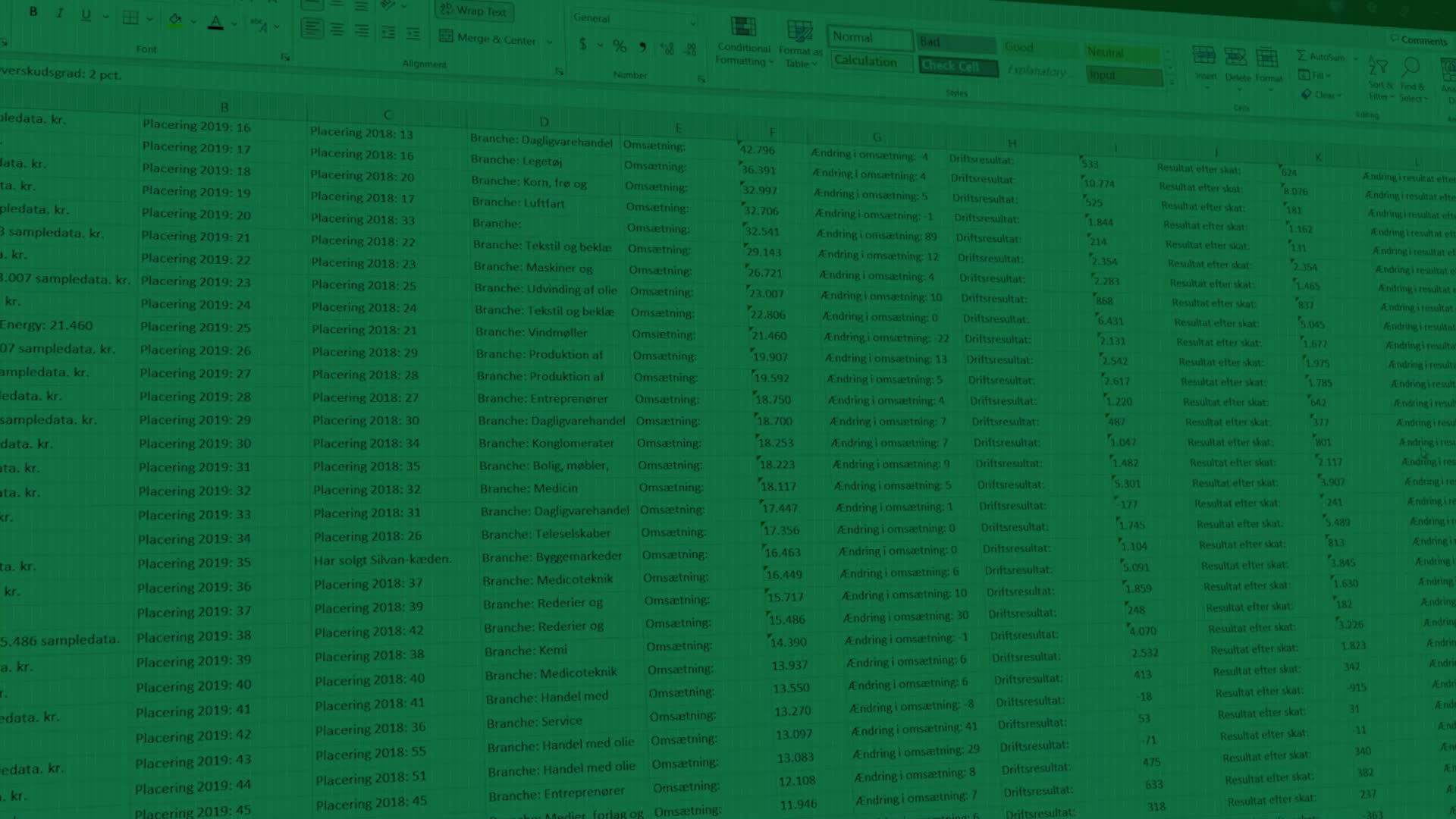Open the Orientation icon menu
The width and height of the screenshot is (1456, 819).
pos(388,5)
